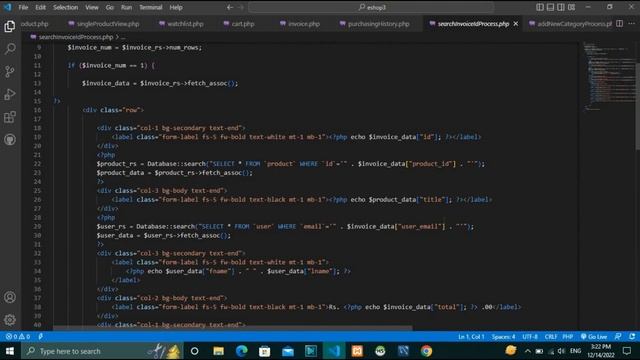Open the Selection menu
640x360 pixels.
(65, 7)
